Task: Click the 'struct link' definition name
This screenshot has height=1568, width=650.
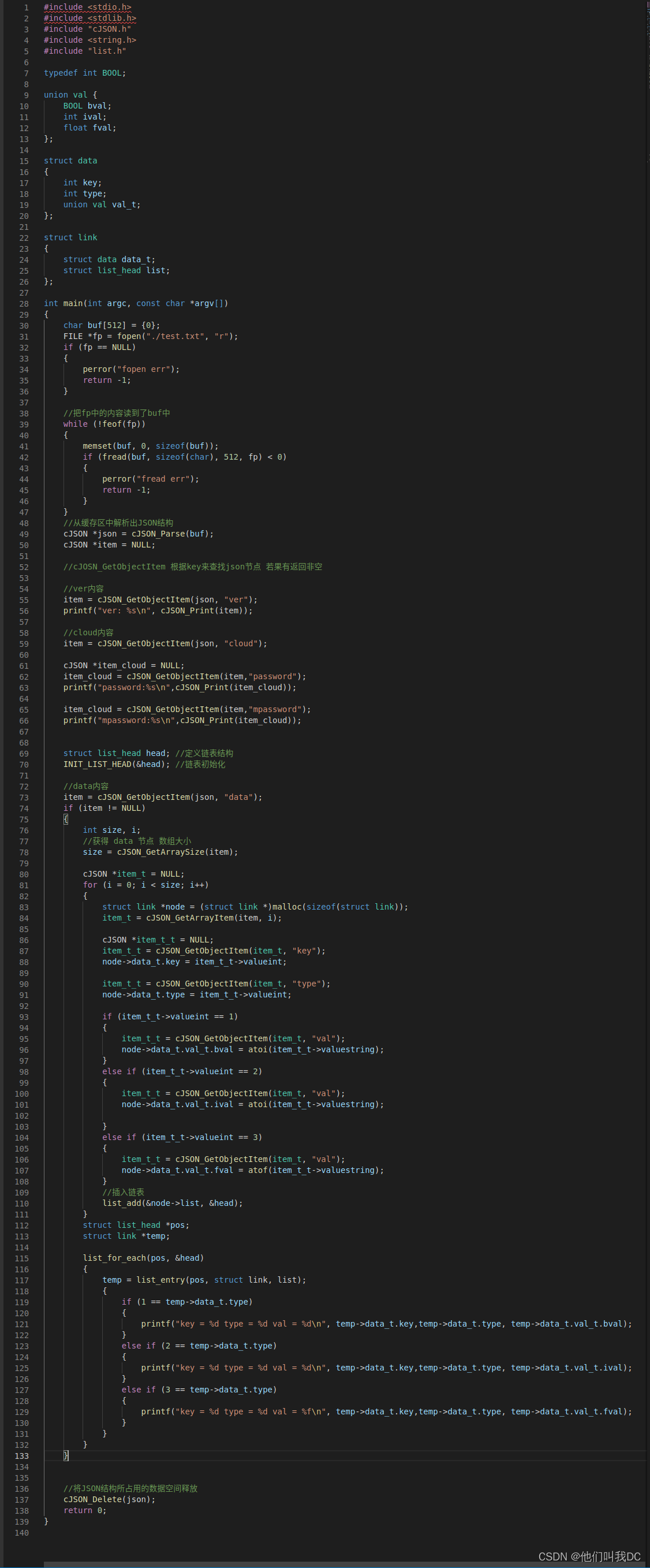Action: [70, 237]
